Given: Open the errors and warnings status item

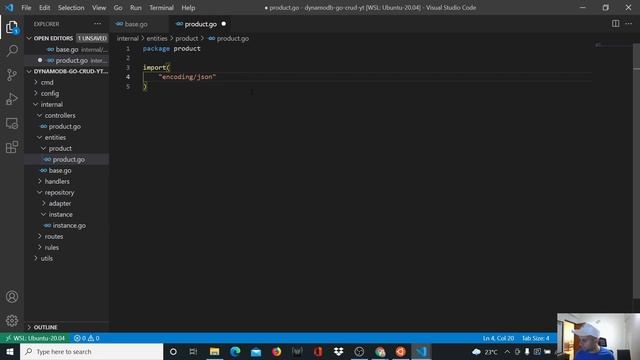Looking at the screenshot, I should click(x=87, y=338).
